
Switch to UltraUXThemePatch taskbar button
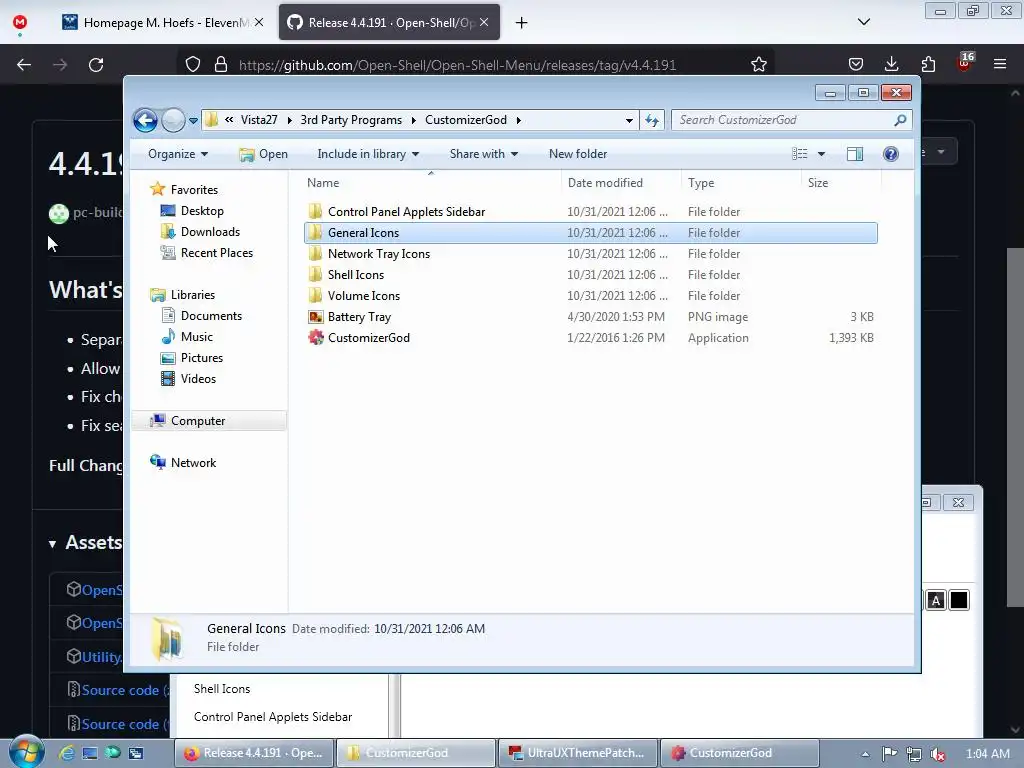[579, 753]
